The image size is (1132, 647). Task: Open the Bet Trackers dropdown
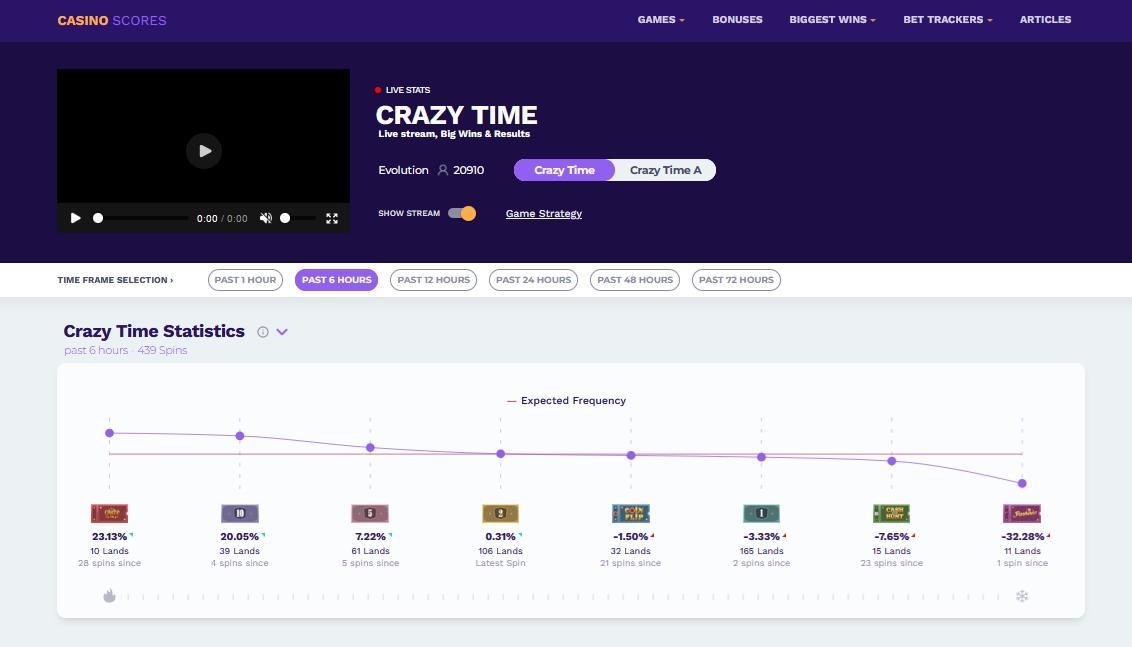[948, 19]
